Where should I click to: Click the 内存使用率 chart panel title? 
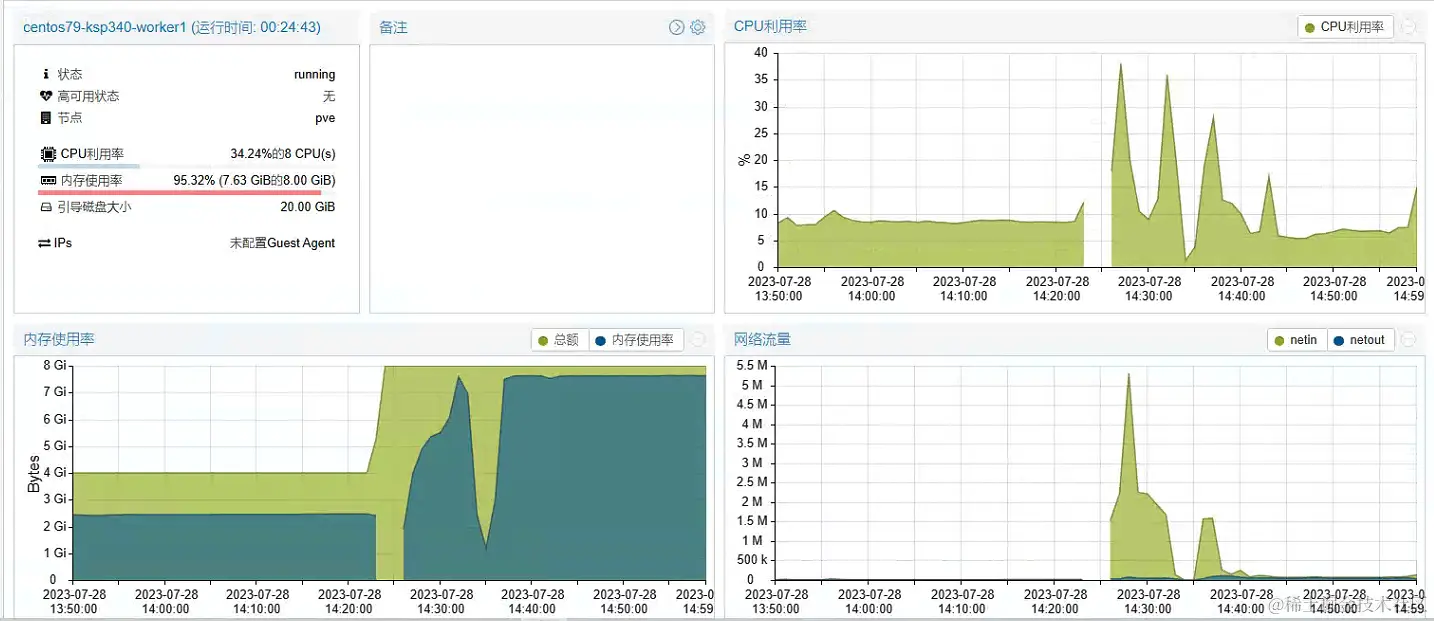click(59, 339)
